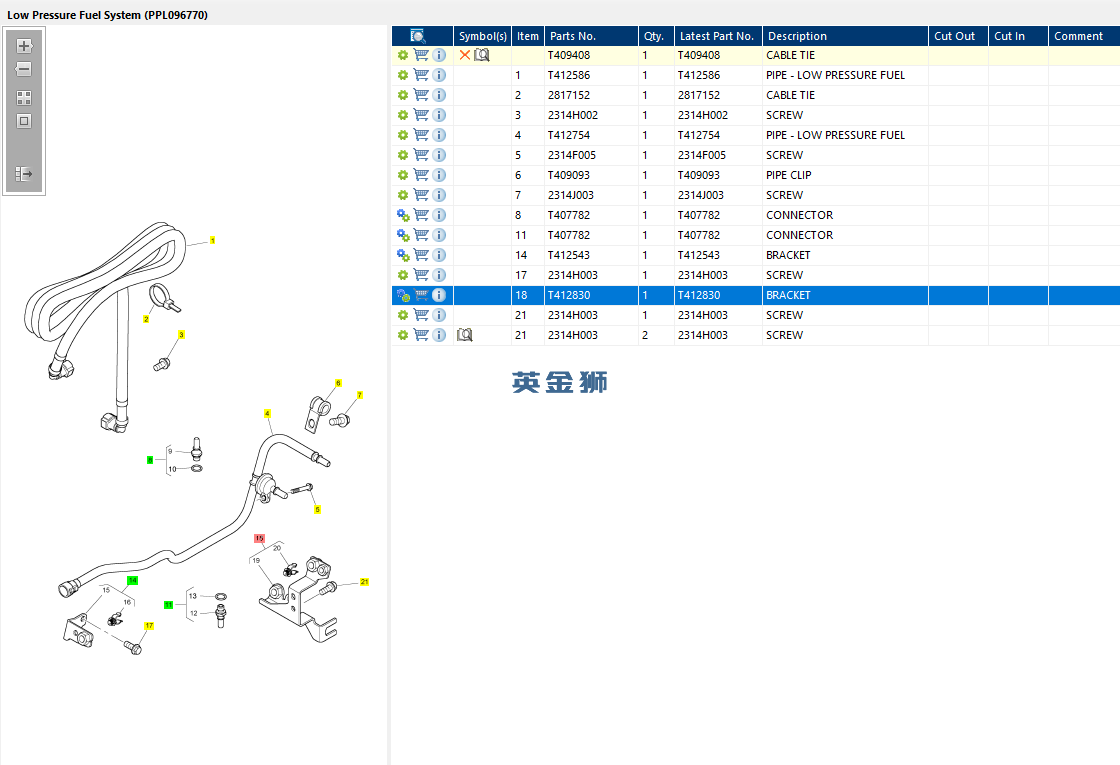This screenshot has height=765, width=1120.
Task: Select item 4 PIPE - LOW PRESSURE FUEL description
Action: [x=845, y=135]
